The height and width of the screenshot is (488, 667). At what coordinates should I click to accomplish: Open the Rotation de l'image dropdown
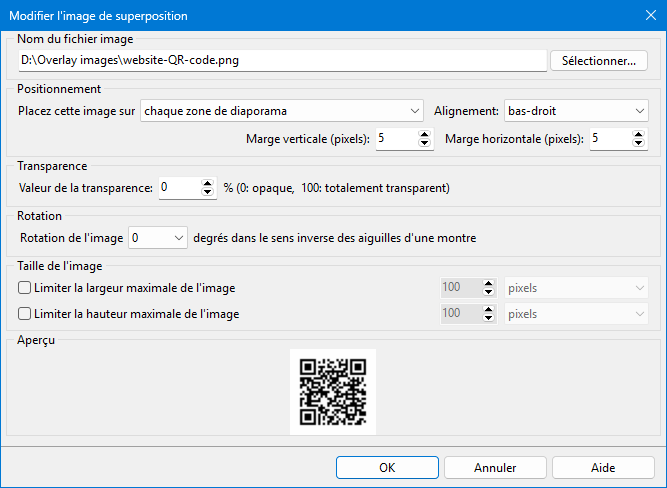point(158,238)
